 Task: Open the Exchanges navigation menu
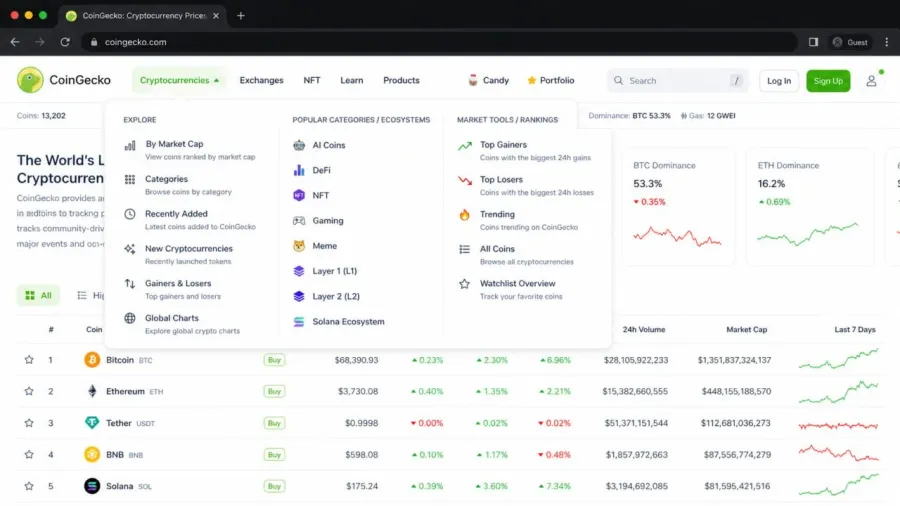[x=261, y=80]
